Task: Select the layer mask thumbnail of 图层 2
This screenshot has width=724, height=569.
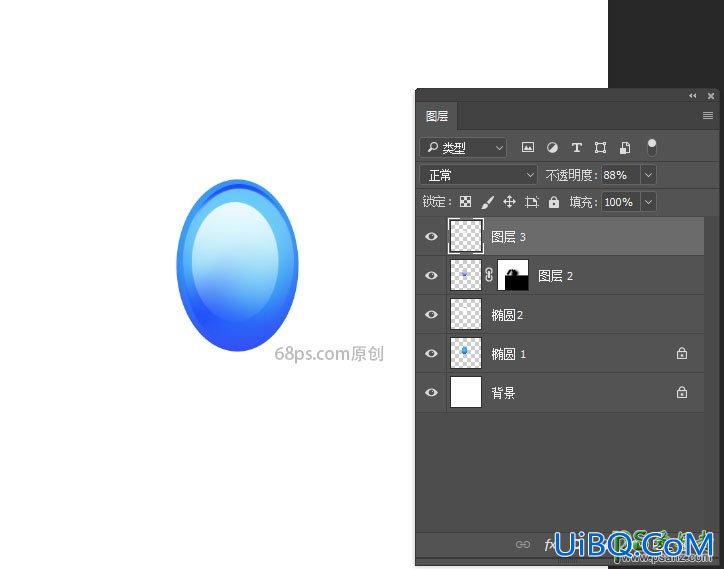Action: 513,275
